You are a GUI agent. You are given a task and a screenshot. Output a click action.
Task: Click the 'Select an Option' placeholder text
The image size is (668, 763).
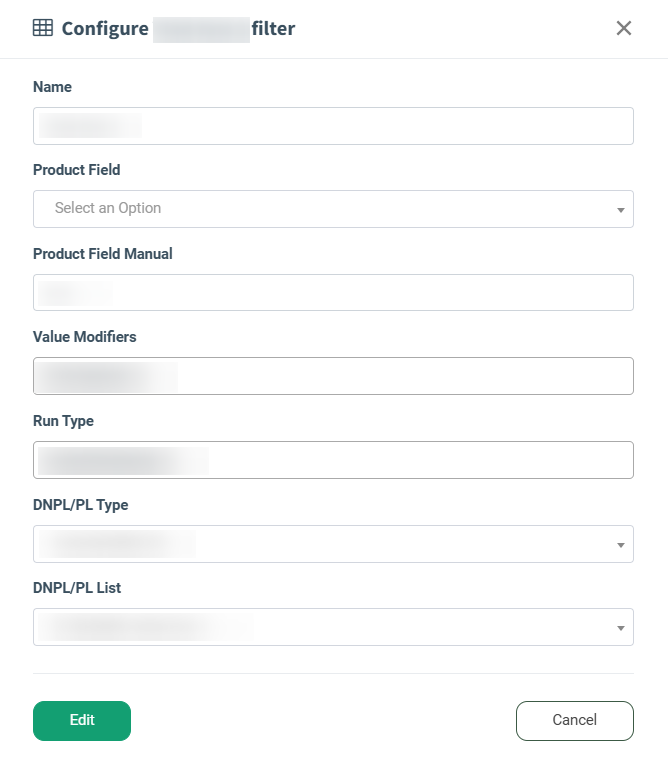108,208
